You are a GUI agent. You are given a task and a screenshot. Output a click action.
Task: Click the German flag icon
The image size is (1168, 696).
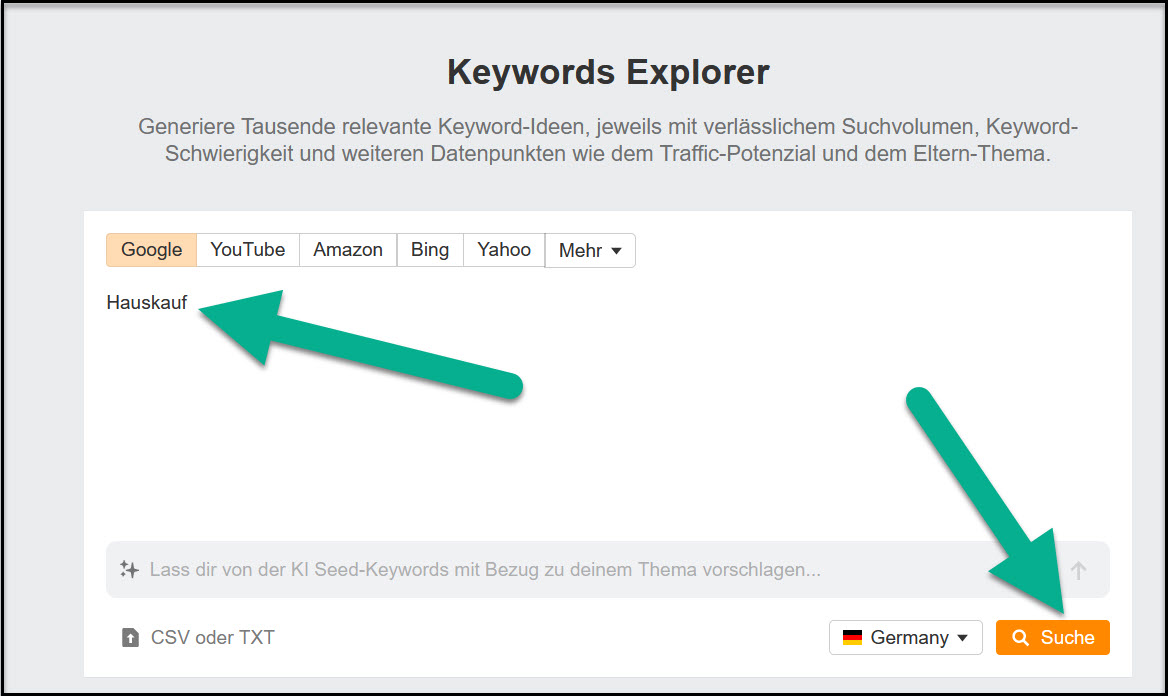[x=852, y=638]
